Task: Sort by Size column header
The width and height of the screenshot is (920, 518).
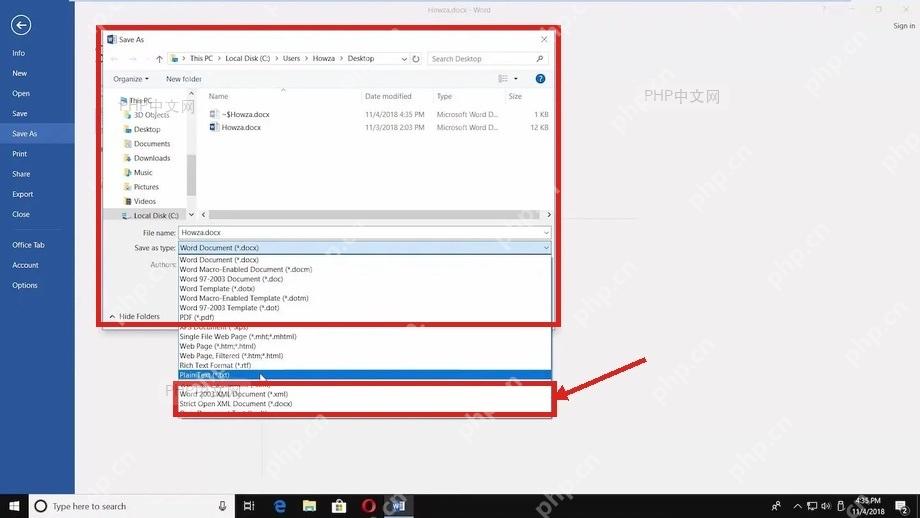Action: point(515,96)
